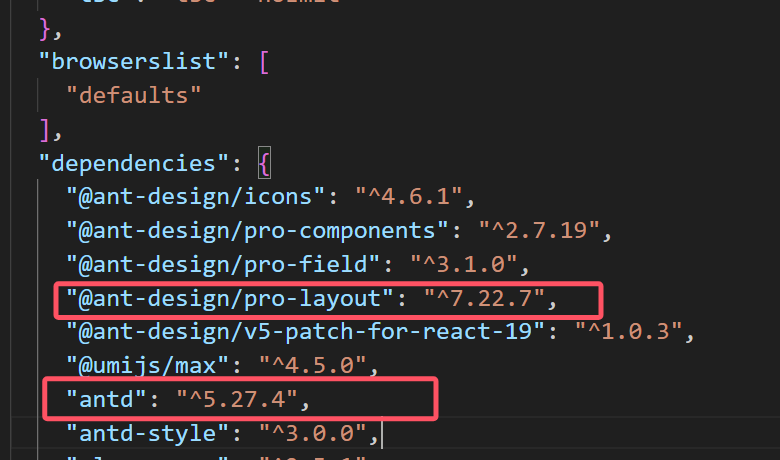Click the "dependencies" key
Viewport: 780px width, 460px height.
pos(134,163)
